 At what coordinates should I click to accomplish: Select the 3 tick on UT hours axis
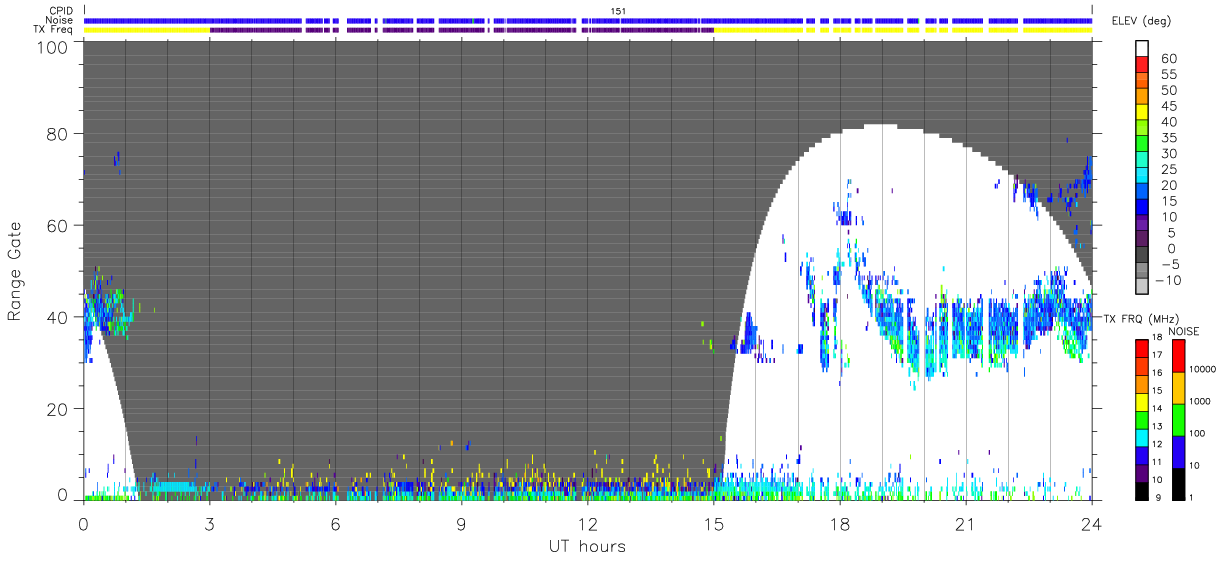209,524
